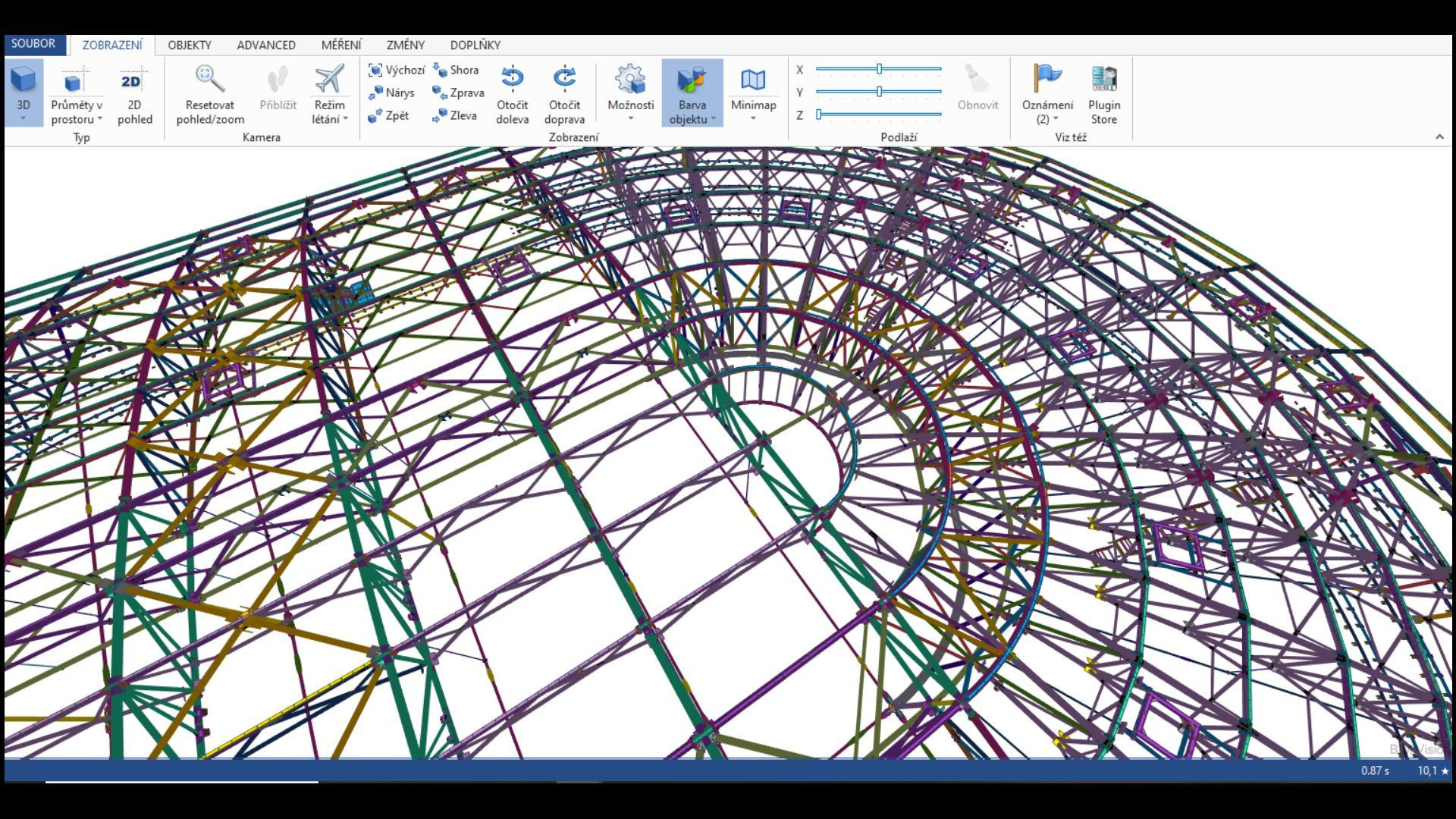Image resolution: width=1456 pixels, height=819 pixels.
Task: Select Shora top view
Action: pyautogui.click(x=456, y=70)
